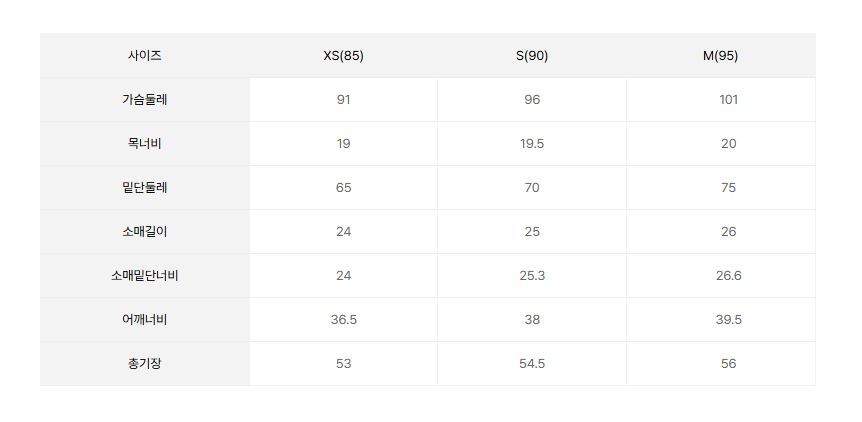Click chest value 101 for M

[x=728, y=100]
